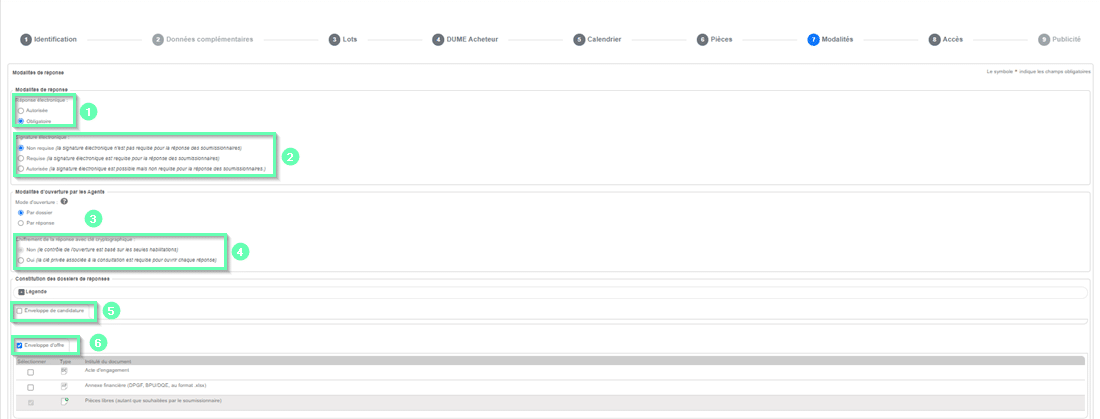This screenshot has width=1100, height=419.
Task: Uncheck the Enveloppe d'offre checkbox
Action: (x=19, y=346)
